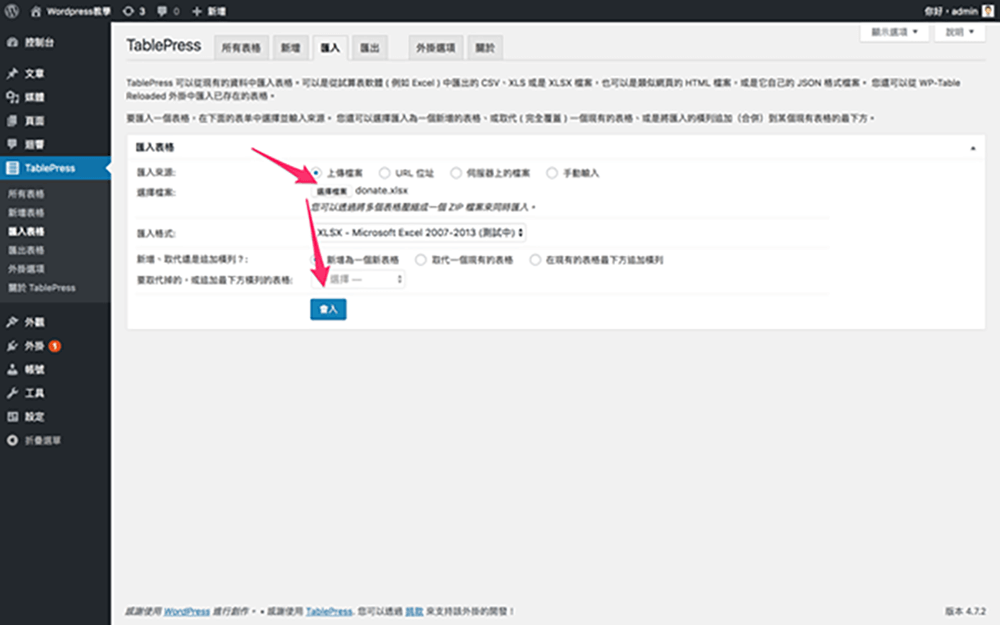Image resolution: width=1000 pixels, height=625 pixels.
Task: Open the Posts pin icon in sidebar
Action: point(12,73)
